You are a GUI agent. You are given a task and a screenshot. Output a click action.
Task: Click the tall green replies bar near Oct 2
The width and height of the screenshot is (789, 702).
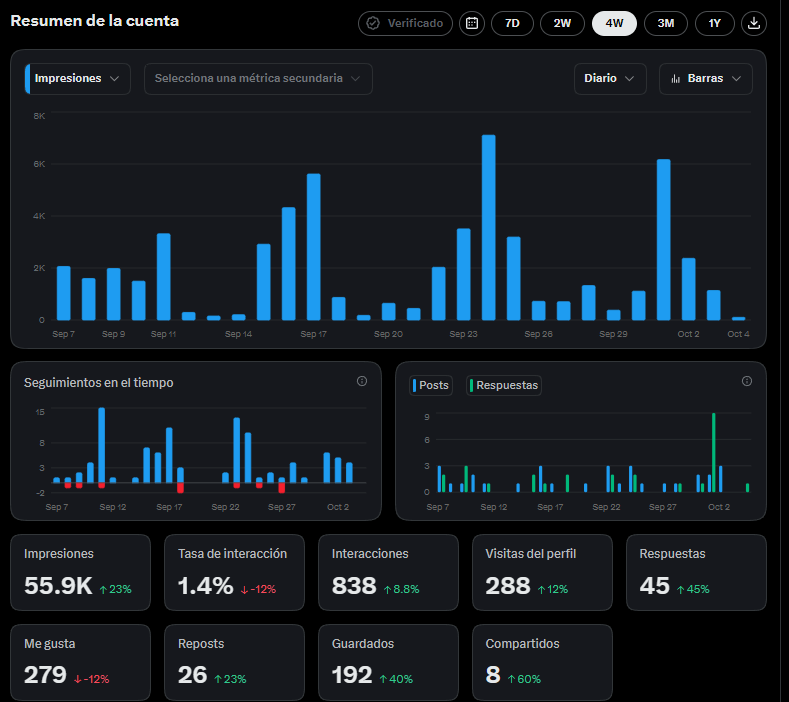pos(714,452)
